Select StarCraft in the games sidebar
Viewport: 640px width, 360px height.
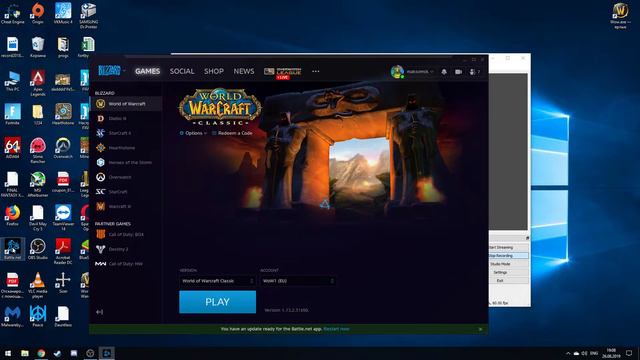pos(126,192)
